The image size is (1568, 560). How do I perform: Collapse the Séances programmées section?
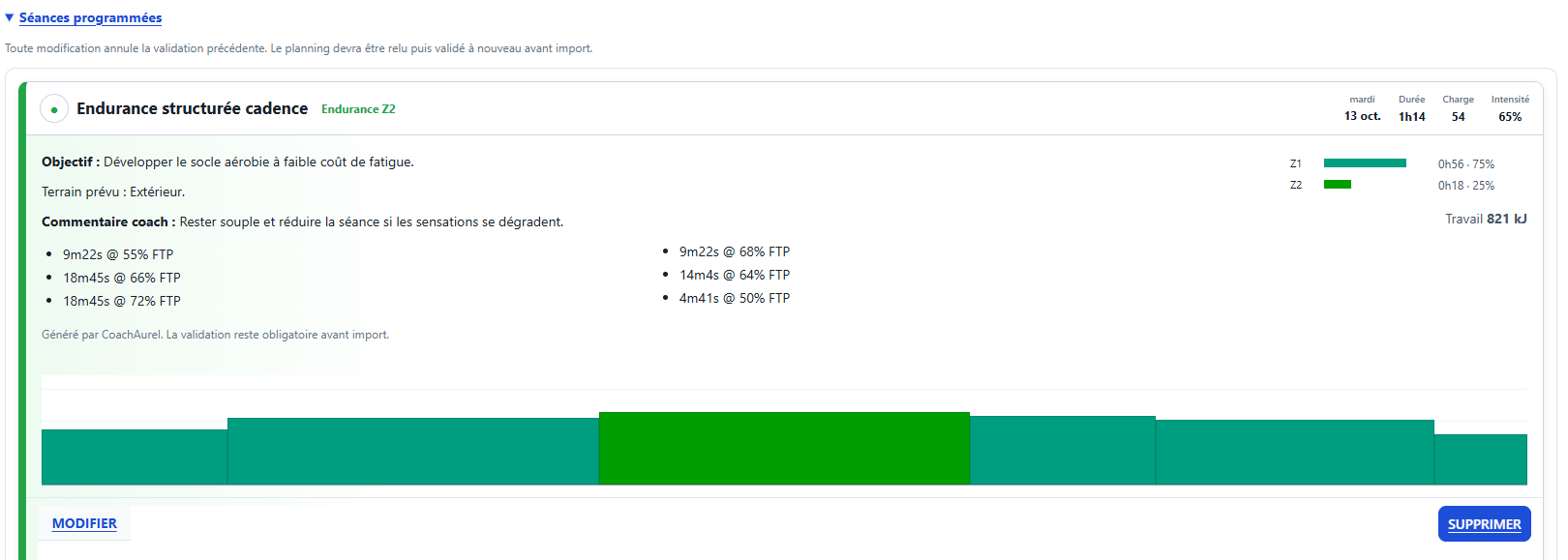(10, 17)
